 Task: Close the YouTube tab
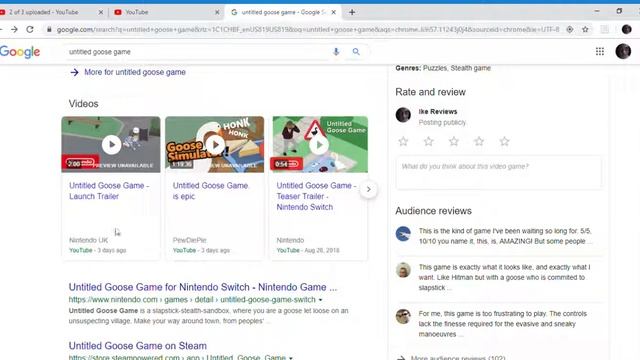coord(217,12)
